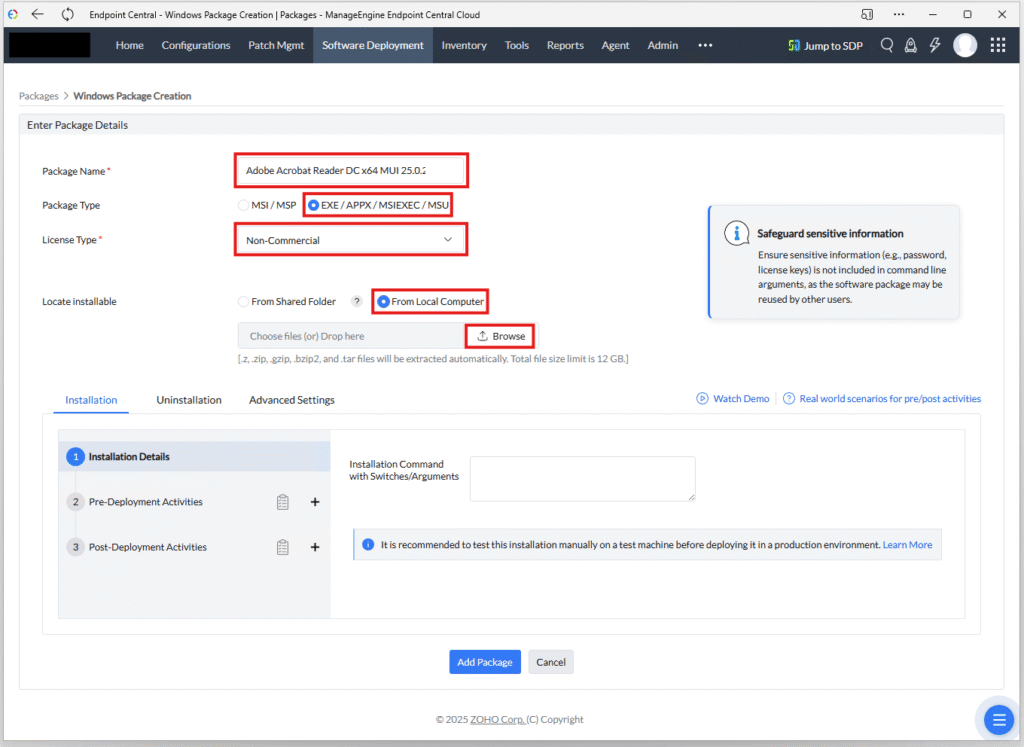
Task: Click the help icon beside From Shared Folder
Action: point(355,302)
